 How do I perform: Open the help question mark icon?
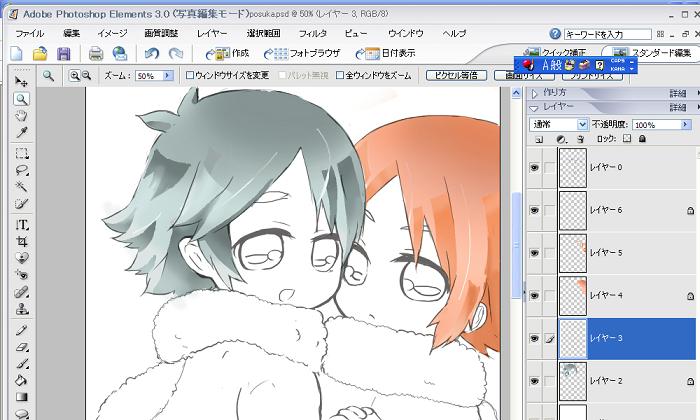555,34
